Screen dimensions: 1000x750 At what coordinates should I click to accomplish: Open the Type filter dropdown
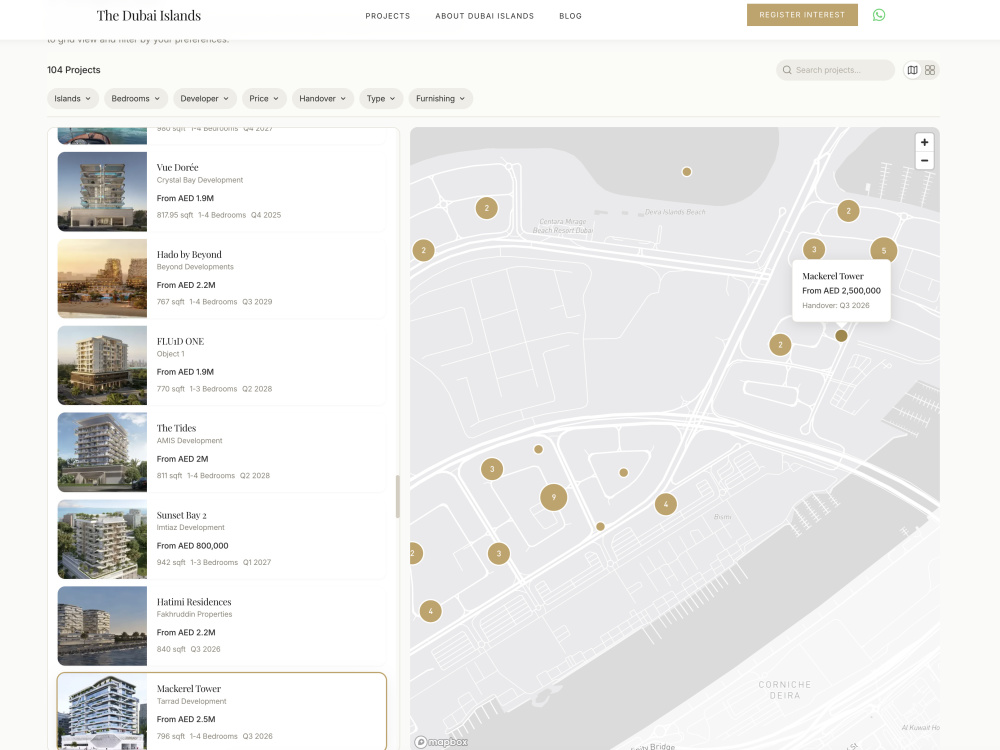coord(381,98)
